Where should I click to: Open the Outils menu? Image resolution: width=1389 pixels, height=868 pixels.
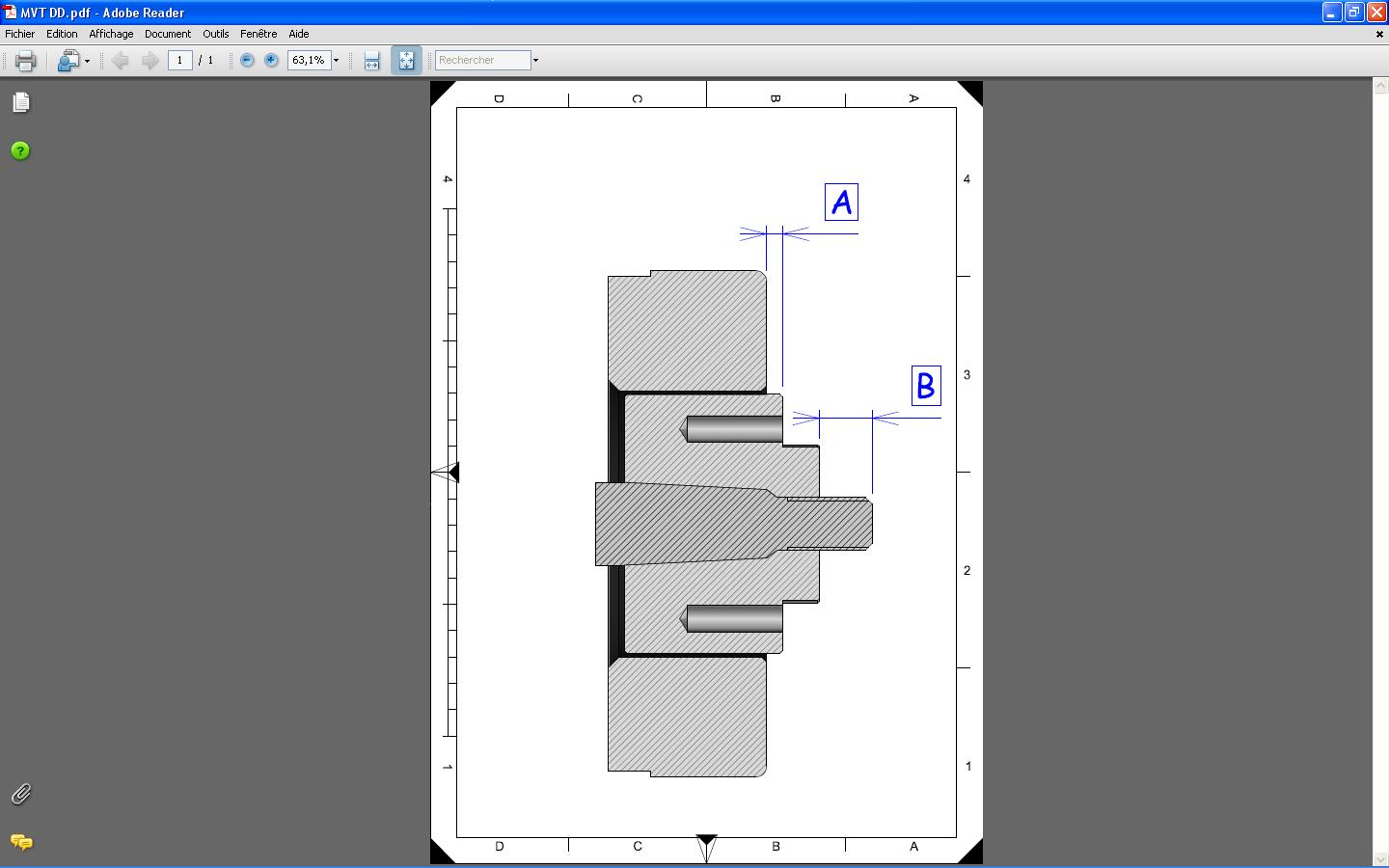[x=215, y=34]
